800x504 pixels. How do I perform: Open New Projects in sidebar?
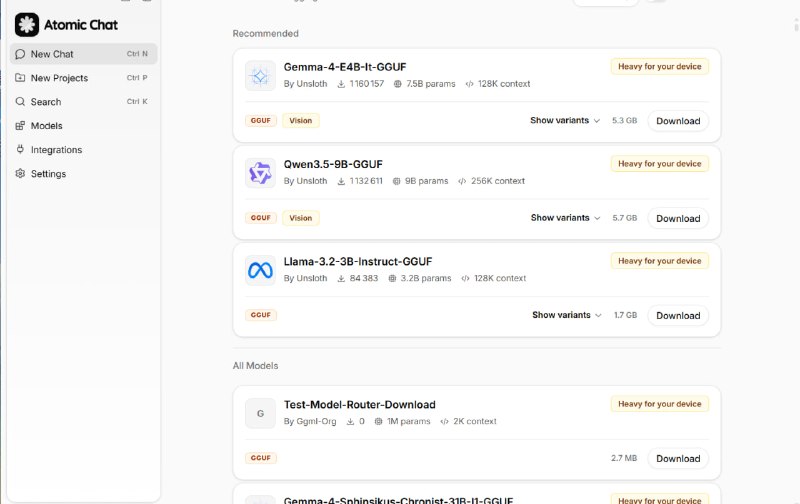pos(83,78)
